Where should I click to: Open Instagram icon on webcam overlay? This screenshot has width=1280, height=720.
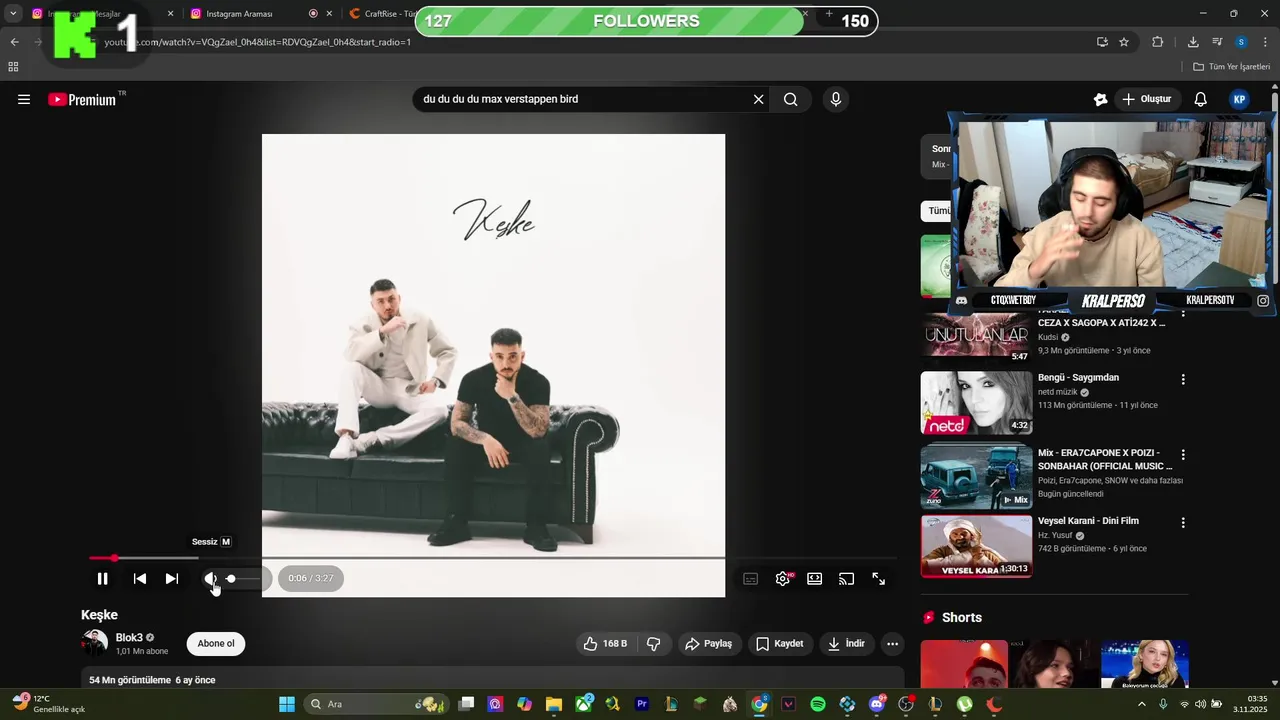click(1263, 300)
